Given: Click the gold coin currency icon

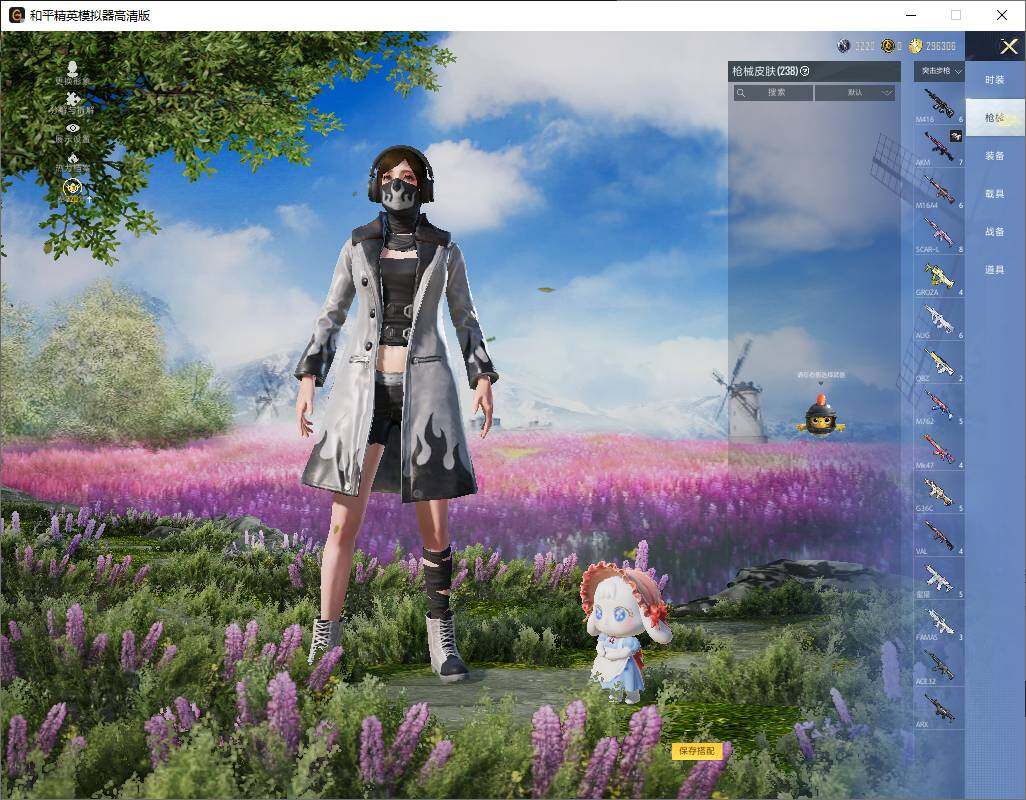Looking at the screenshot, I should coord(916,46).
